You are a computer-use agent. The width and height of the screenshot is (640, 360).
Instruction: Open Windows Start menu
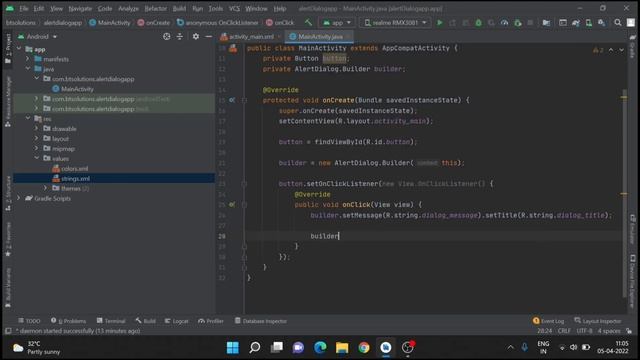click(233, 348)
